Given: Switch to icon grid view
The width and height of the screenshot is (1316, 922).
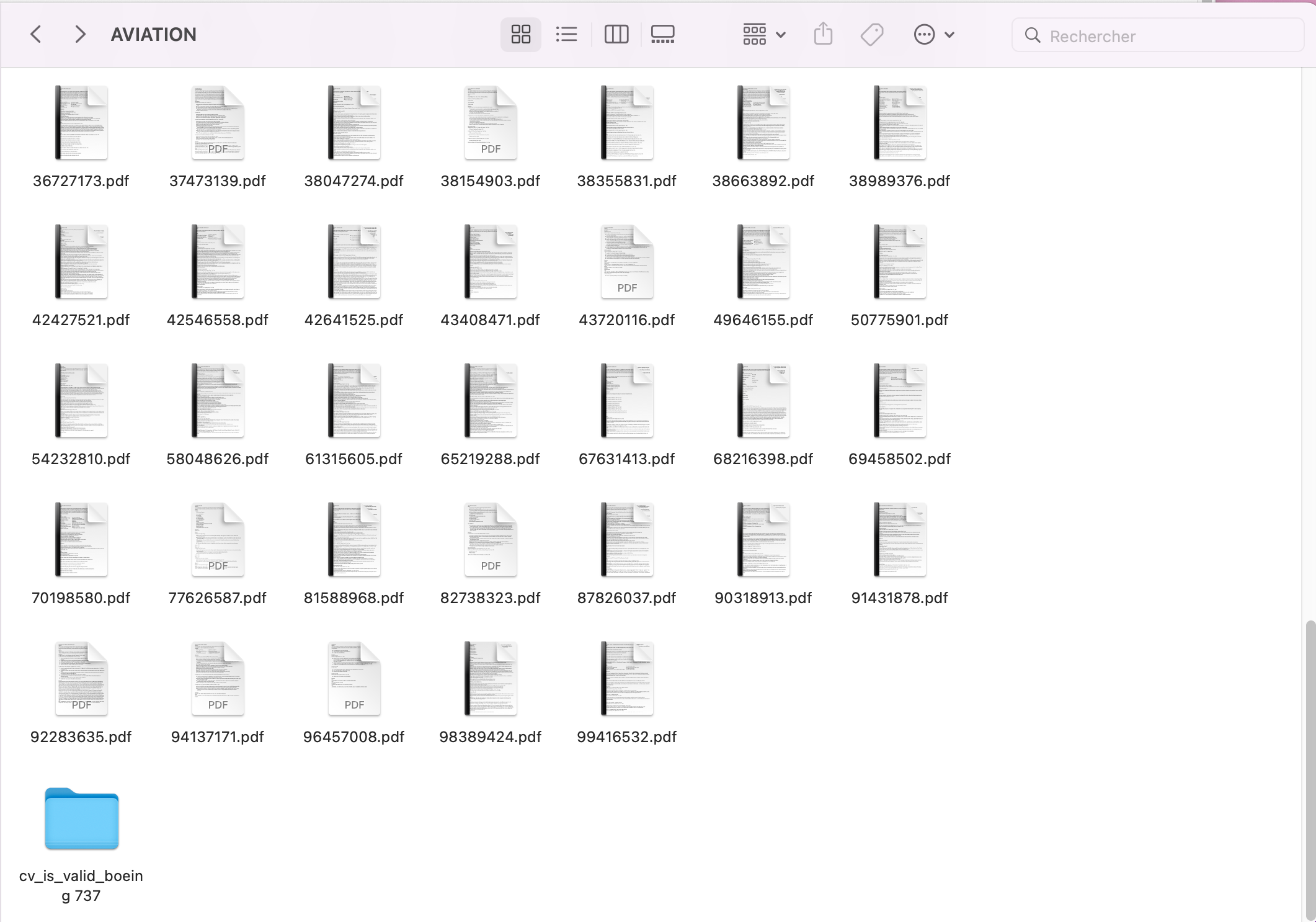Looking at the screenshot, I should 520,34.
